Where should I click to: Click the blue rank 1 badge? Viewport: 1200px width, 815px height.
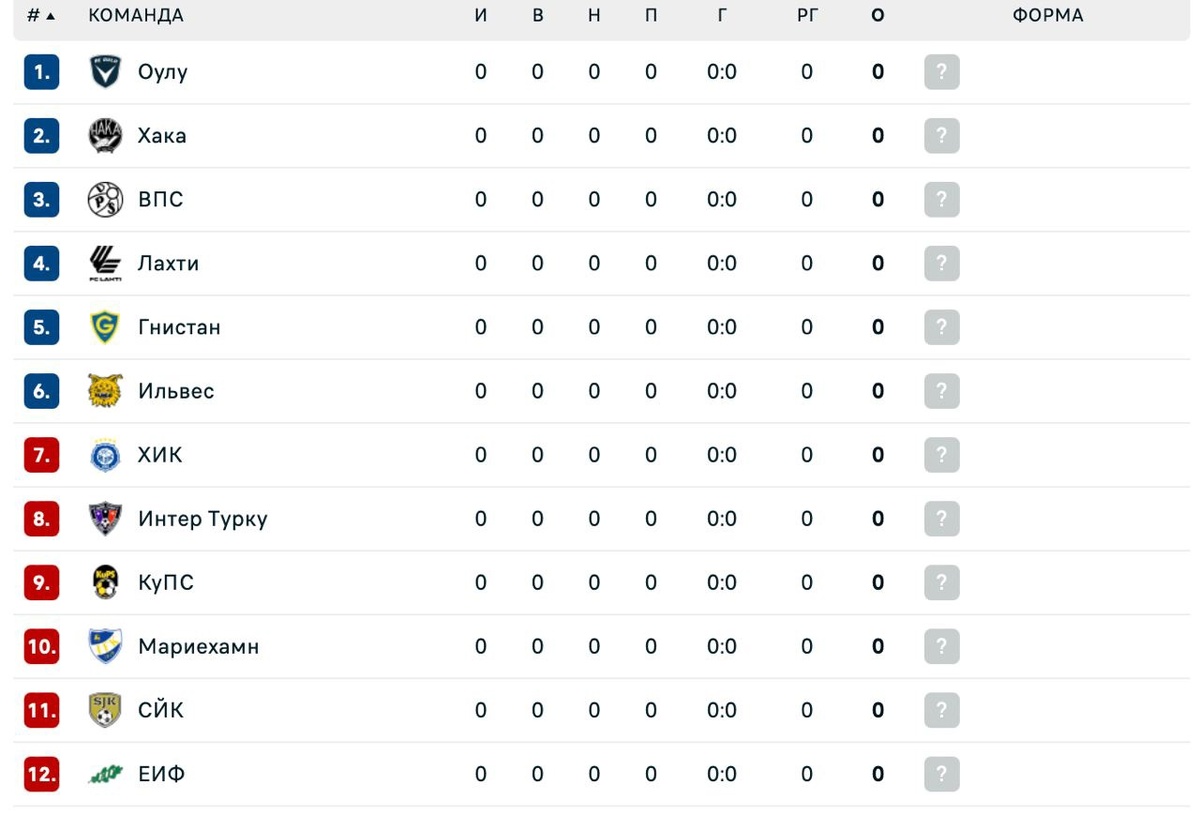42,72
